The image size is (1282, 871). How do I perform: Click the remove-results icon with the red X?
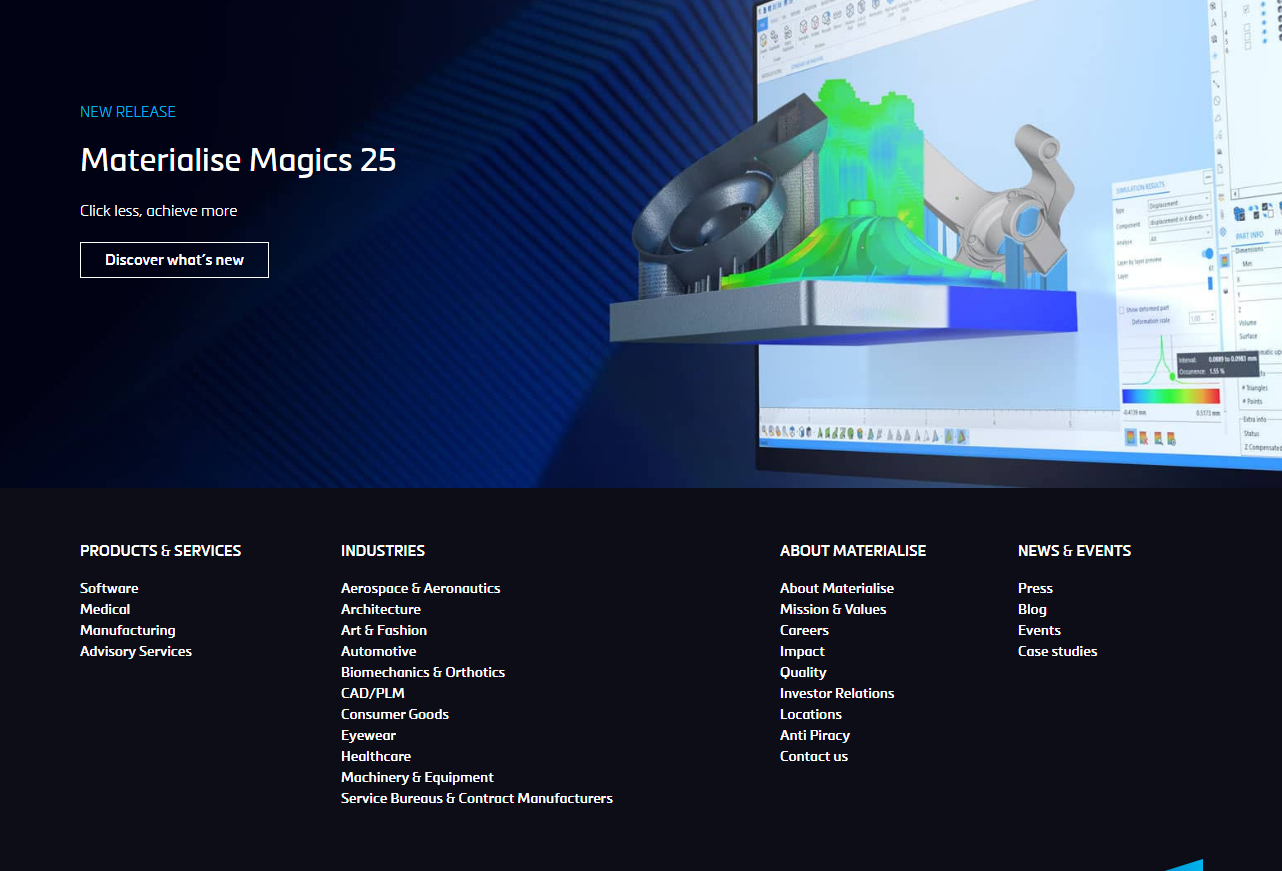tap(1144, 437)
